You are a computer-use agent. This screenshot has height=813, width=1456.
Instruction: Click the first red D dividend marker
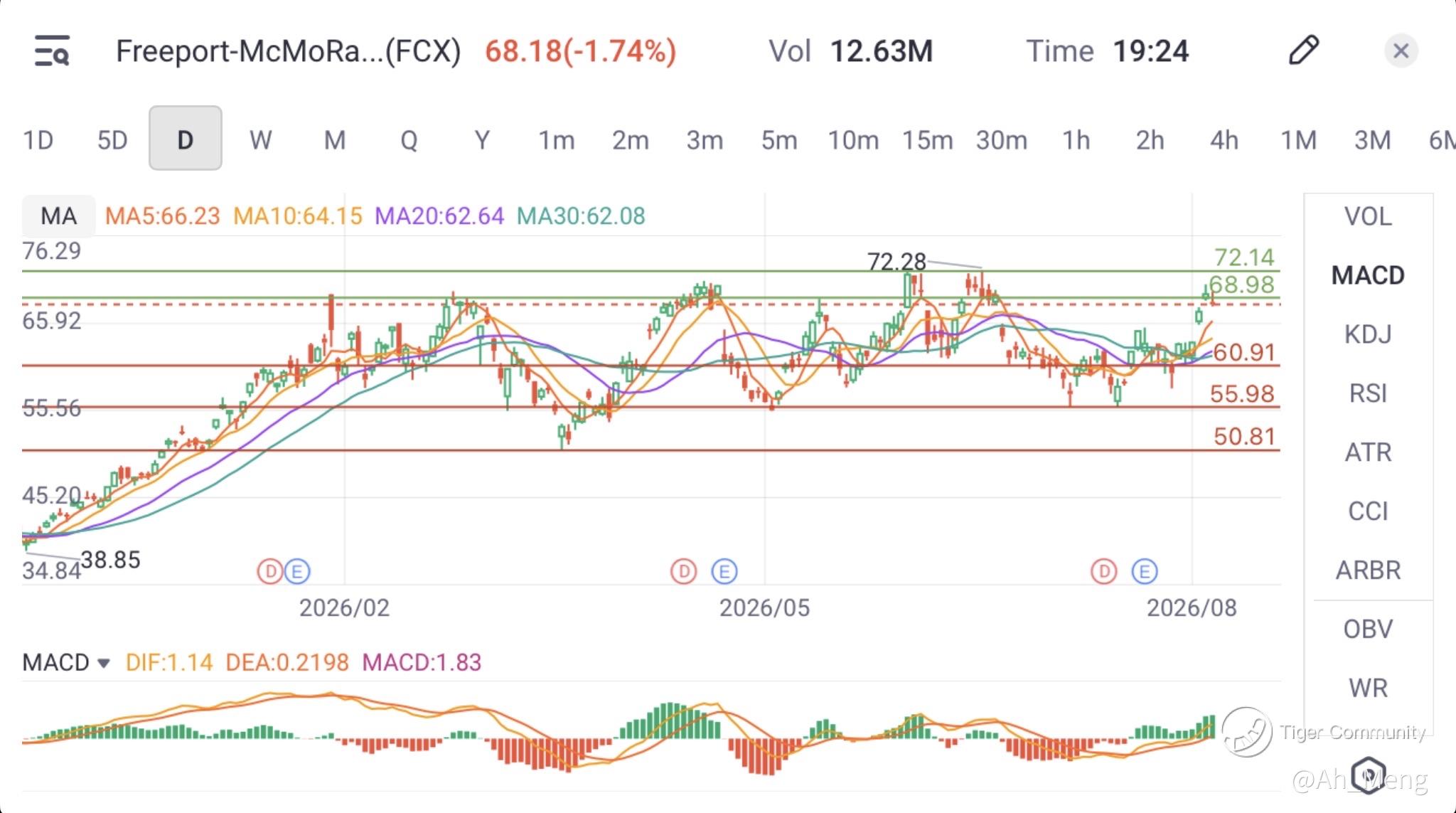[x=270, y=570]
